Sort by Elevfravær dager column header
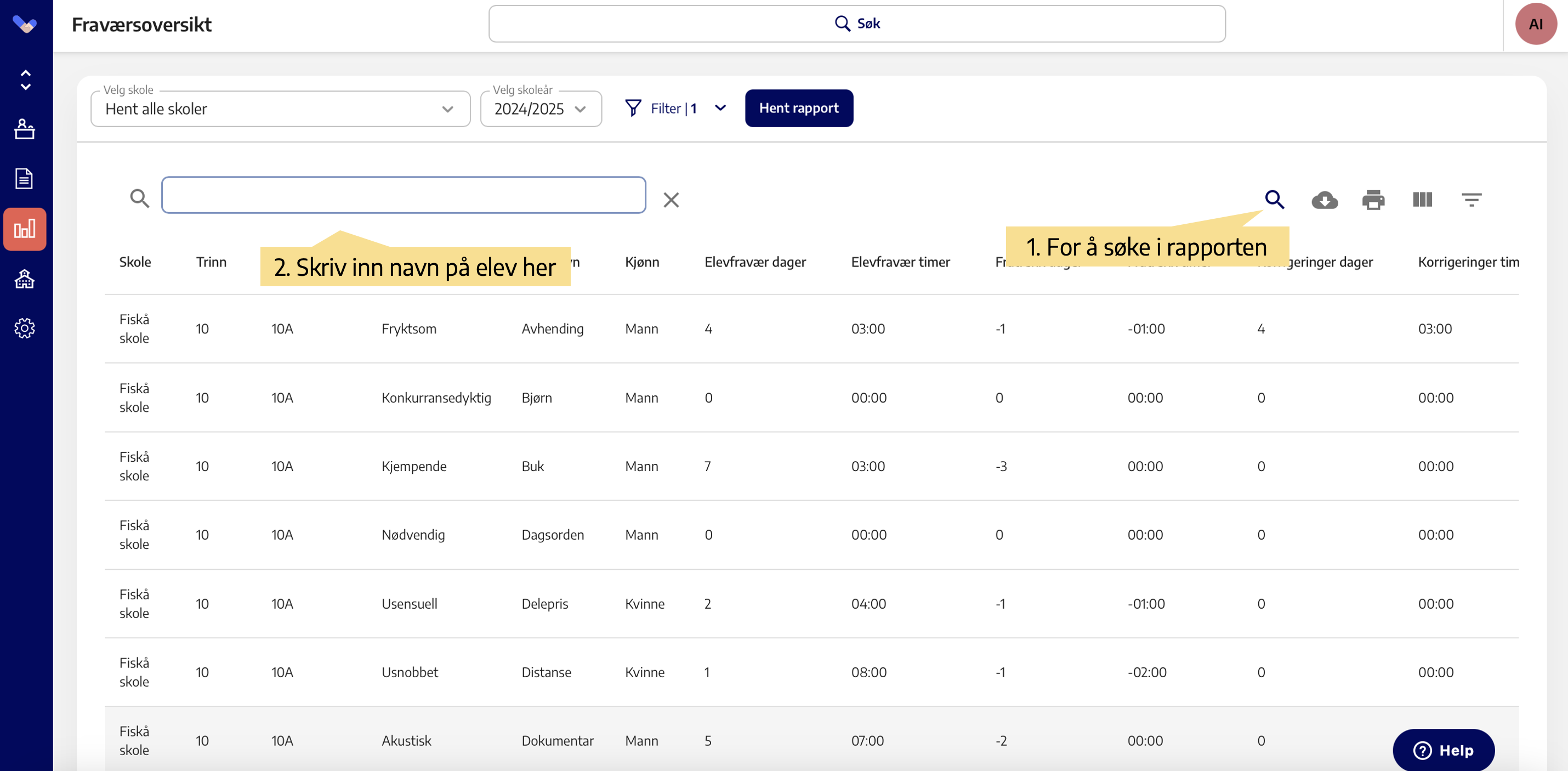1568x771 pixels. coord(755,262)
